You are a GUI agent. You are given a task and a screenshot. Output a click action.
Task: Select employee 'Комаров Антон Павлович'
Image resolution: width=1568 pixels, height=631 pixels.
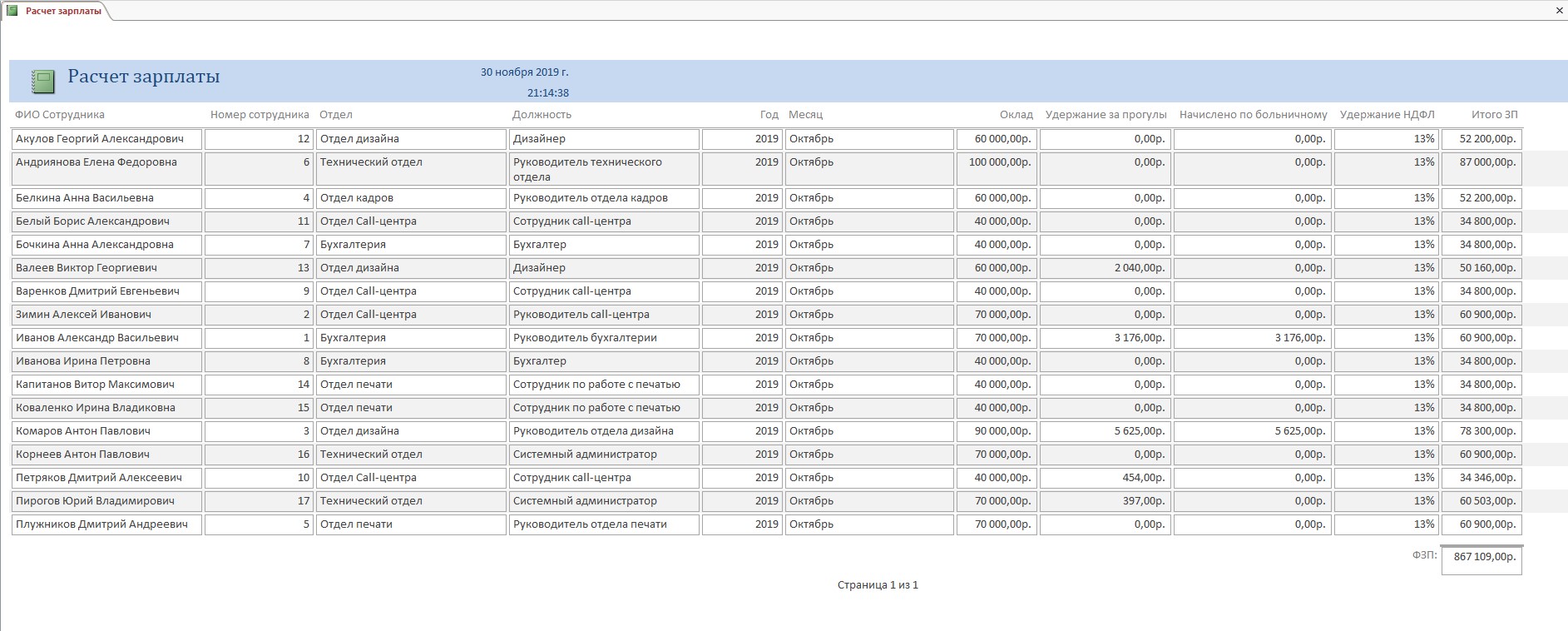point(106,431)
